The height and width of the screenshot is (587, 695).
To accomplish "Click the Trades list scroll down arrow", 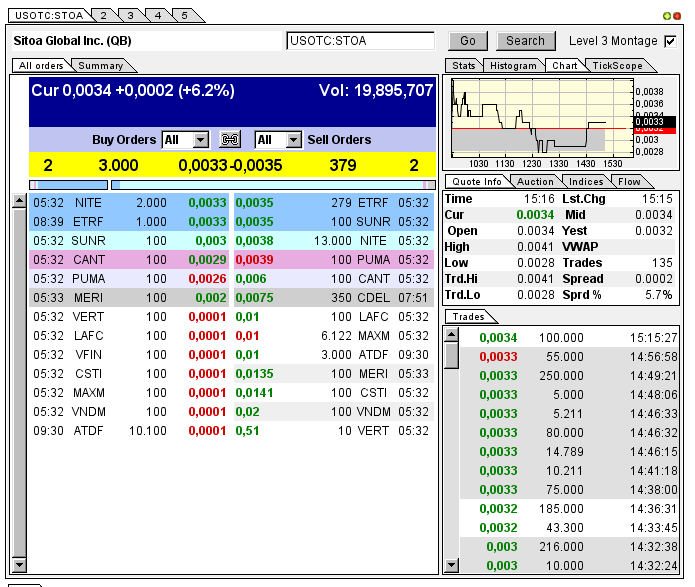I will click(451, 565).
